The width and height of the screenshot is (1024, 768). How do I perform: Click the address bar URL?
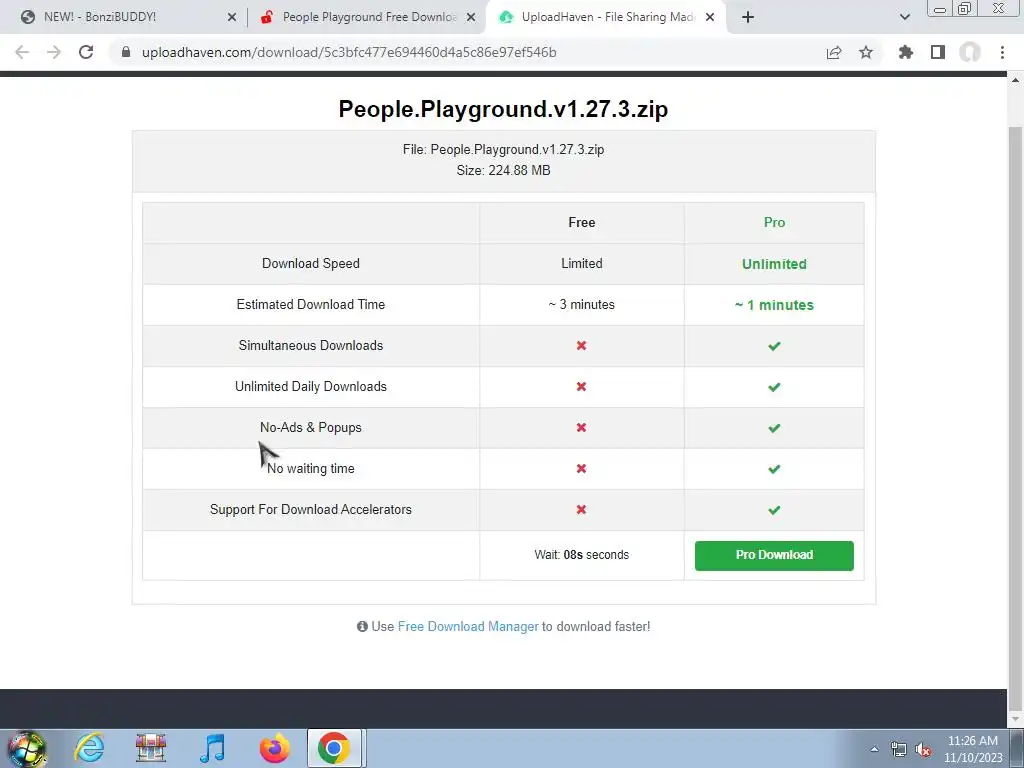coord(349,52)
